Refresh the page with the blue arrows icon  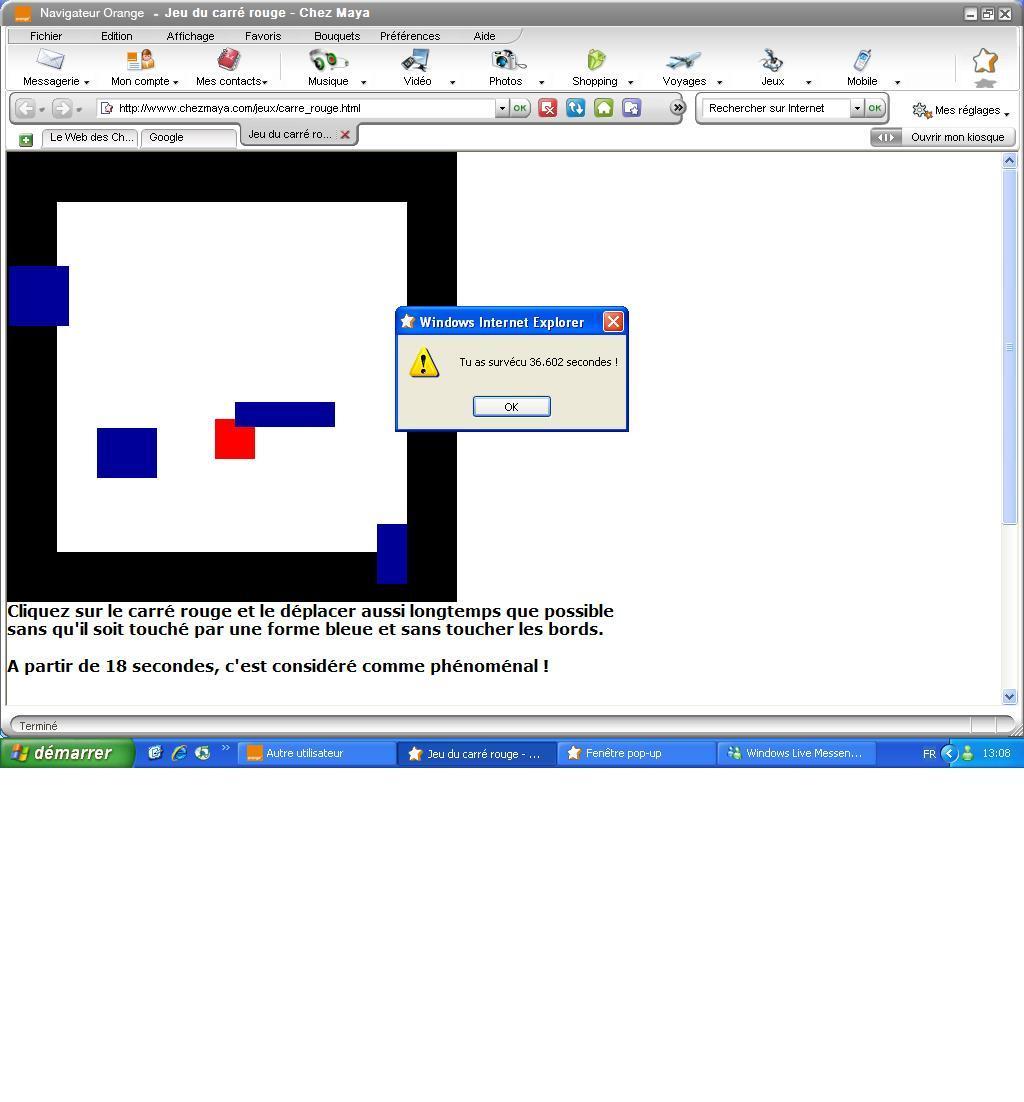click(x=576, y=108)
